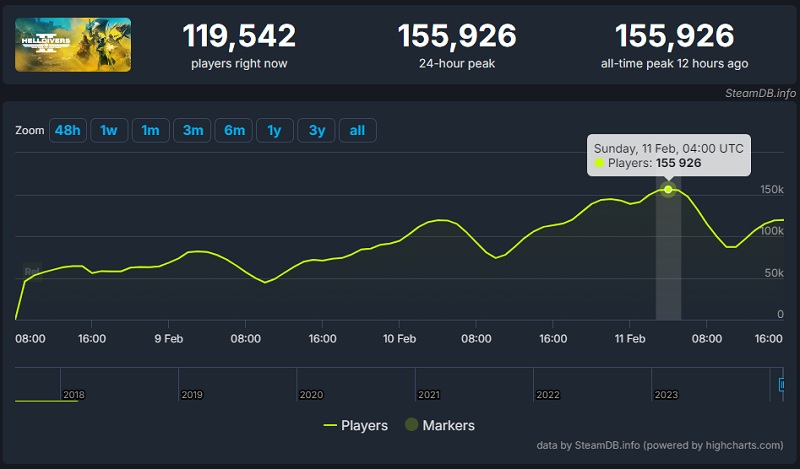Zoom chart out to 1y

(x=274, y=131)
